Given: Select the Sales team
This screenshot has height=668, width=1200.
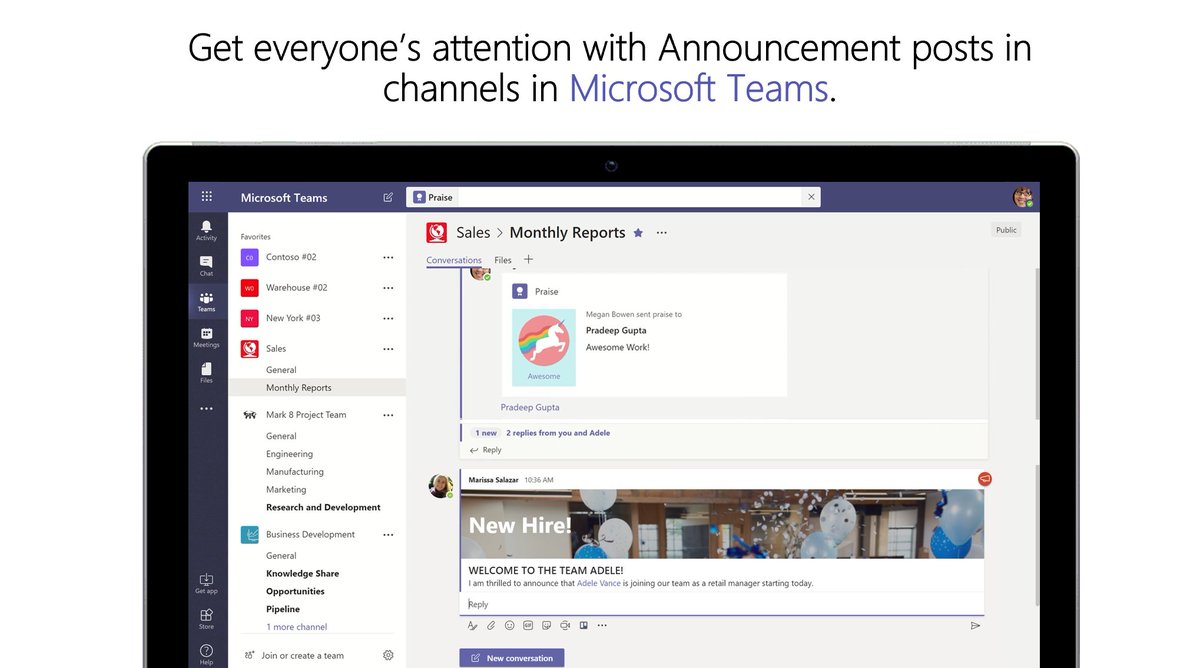Looking at the screenshot, I should (276, 349).
